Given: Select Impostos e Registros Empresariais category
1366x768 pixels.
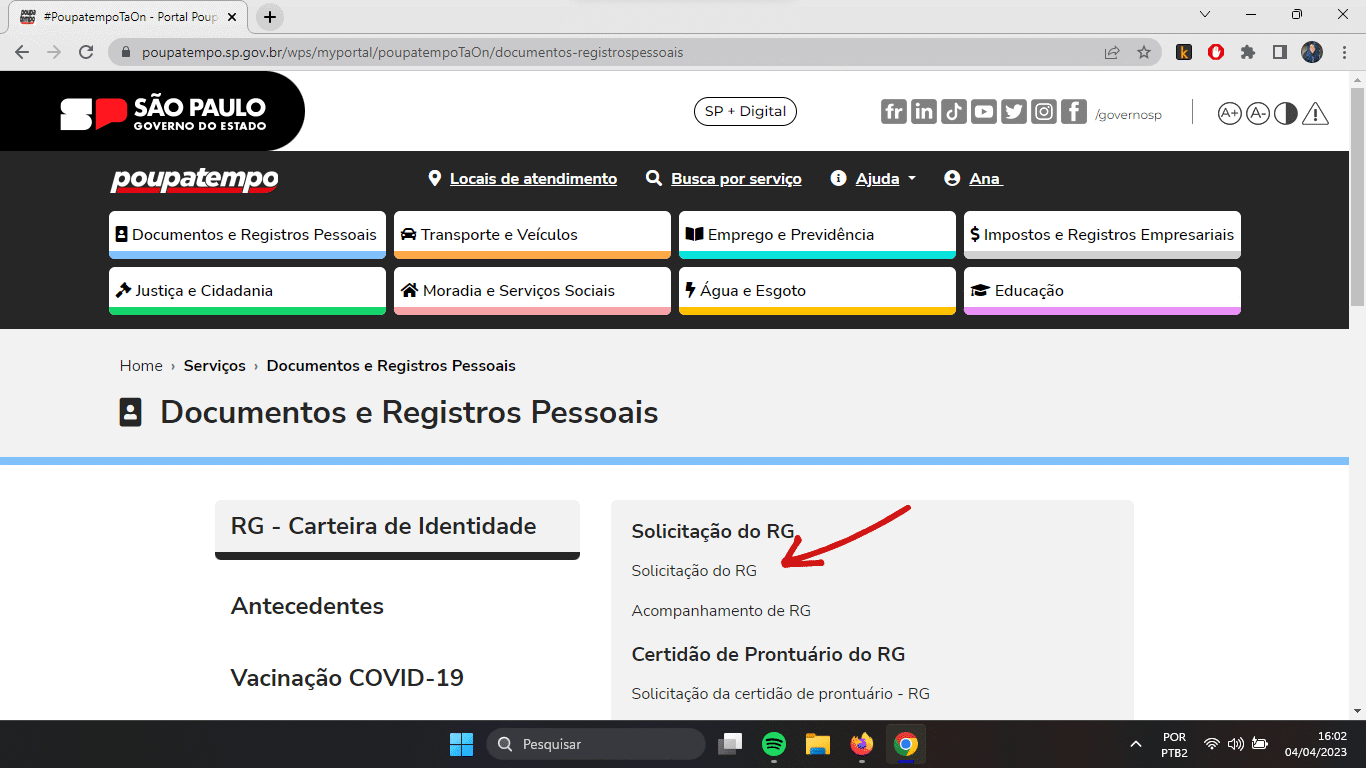Looking at the screenshot, I should click(1102, 235).
